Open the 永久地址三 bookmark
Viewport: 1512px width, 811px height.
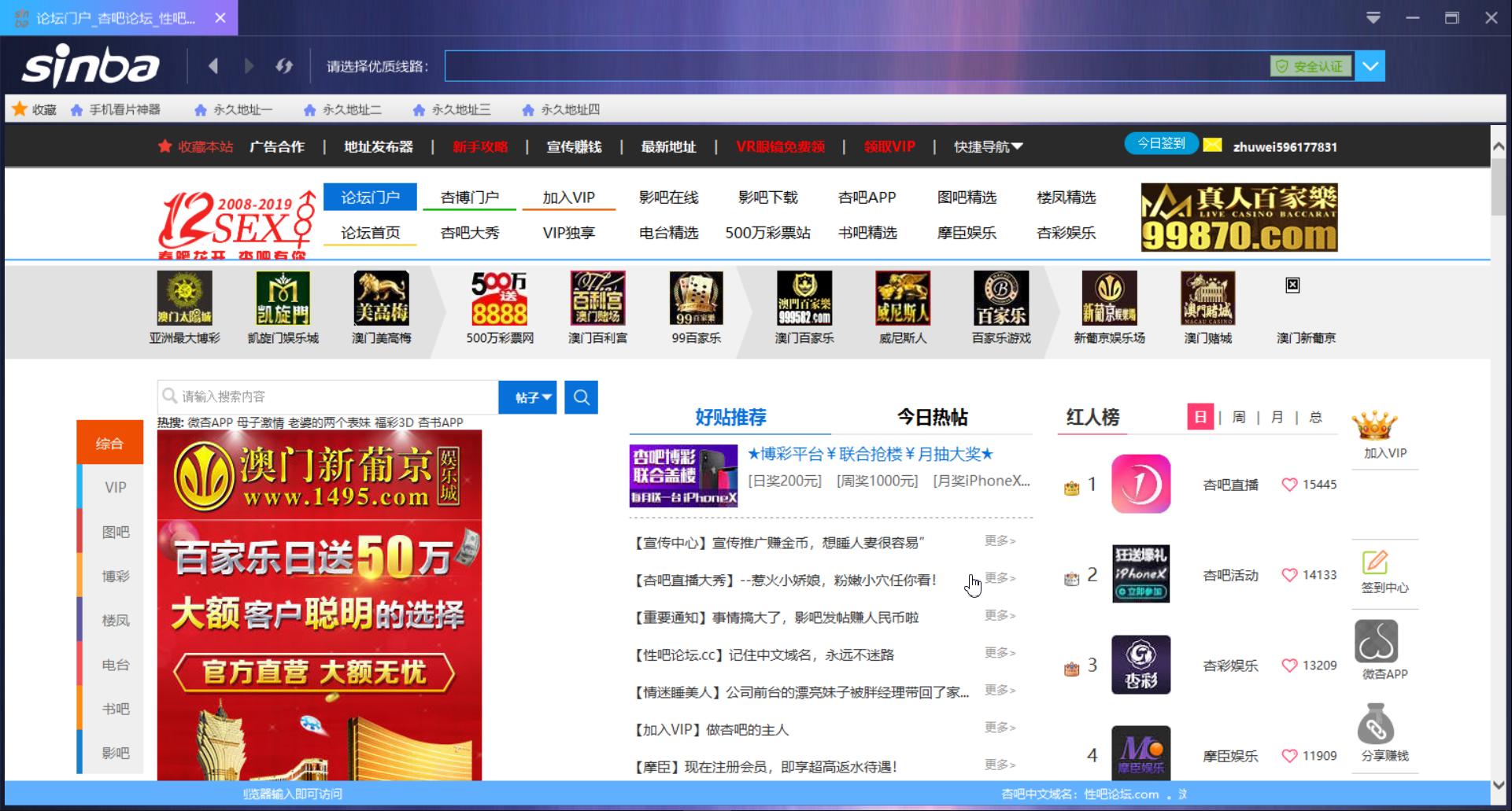[x=452, y=109]
